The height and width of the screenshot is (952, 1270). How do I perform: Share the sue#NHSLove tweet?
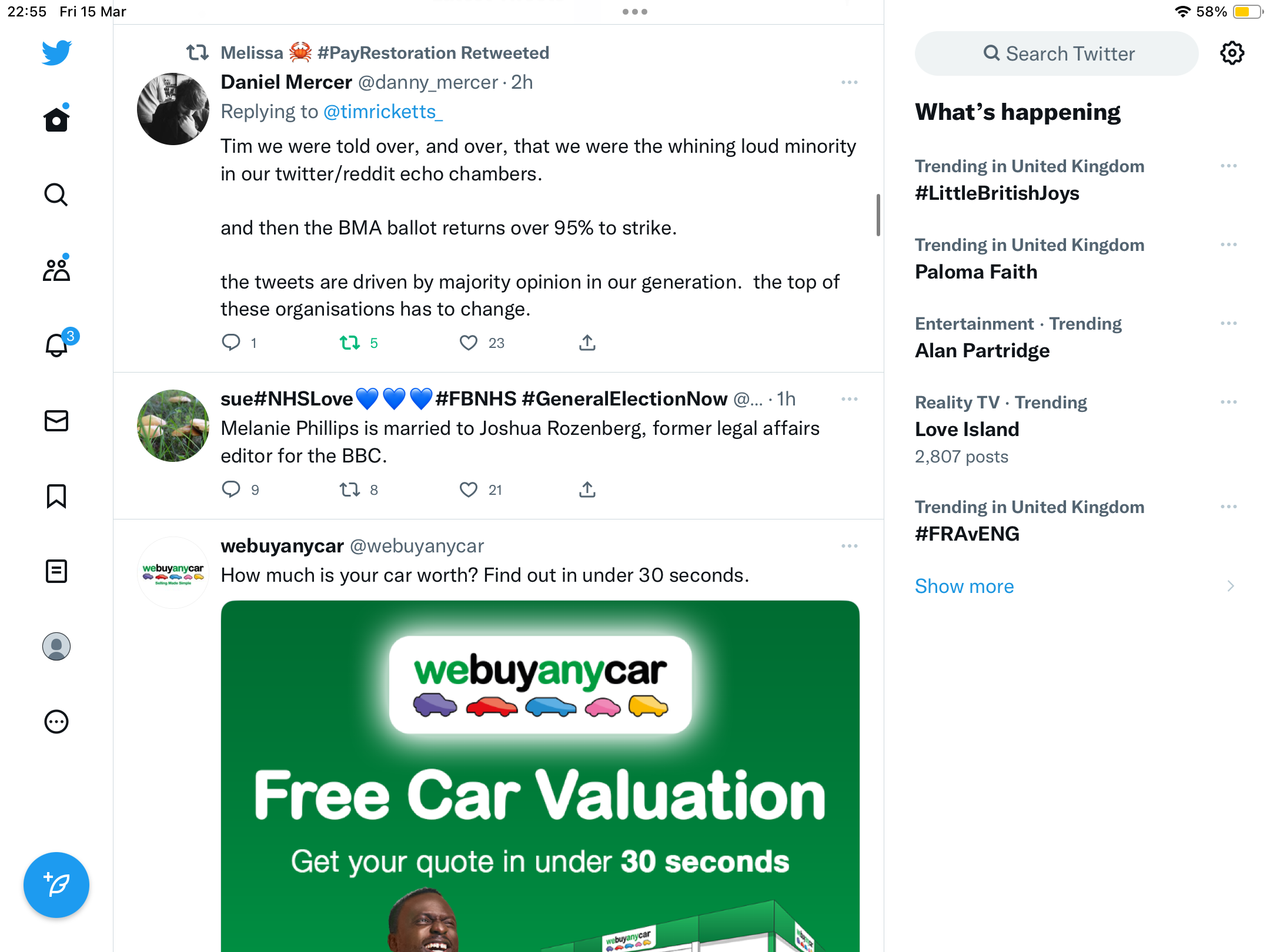(587, 490)
